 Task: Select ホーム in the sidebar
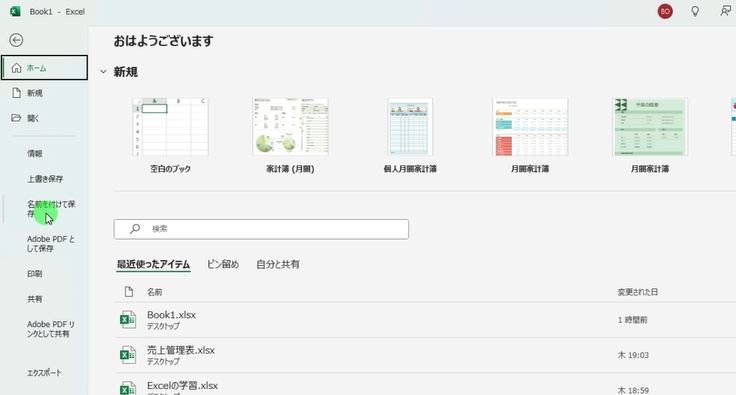point(44,68)
